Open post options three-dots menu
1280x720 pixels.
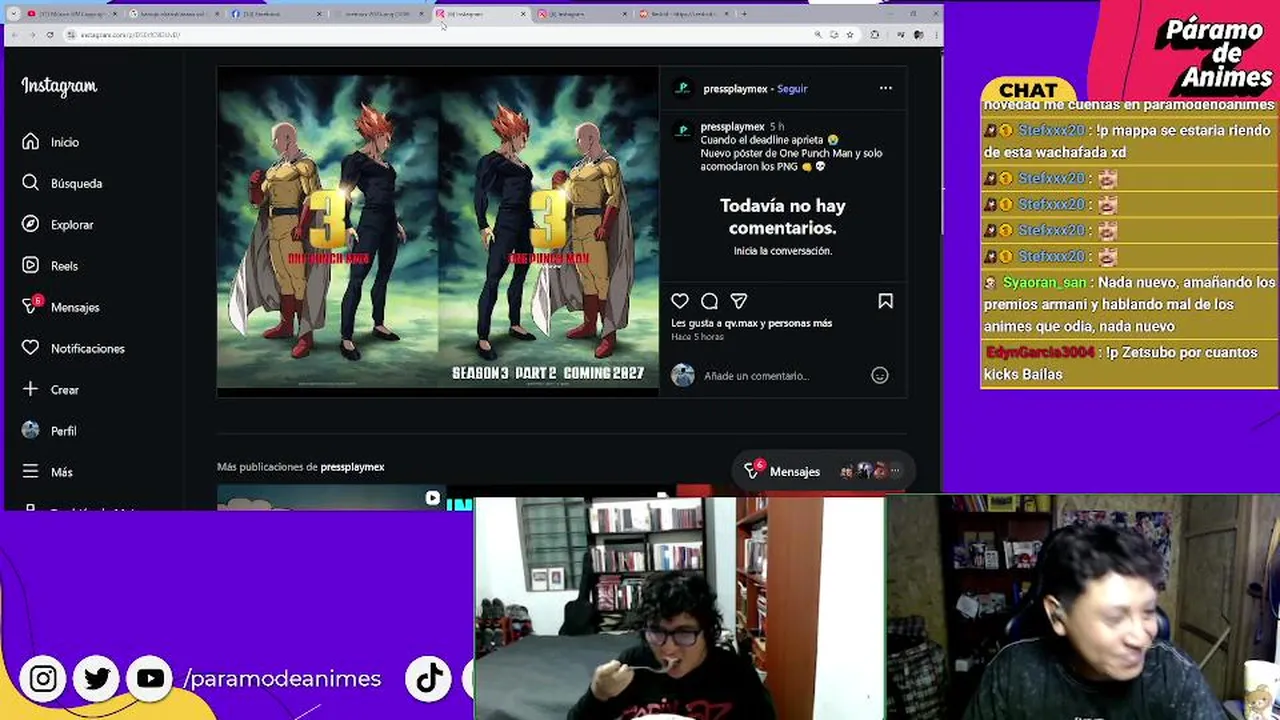pos(885,88)
